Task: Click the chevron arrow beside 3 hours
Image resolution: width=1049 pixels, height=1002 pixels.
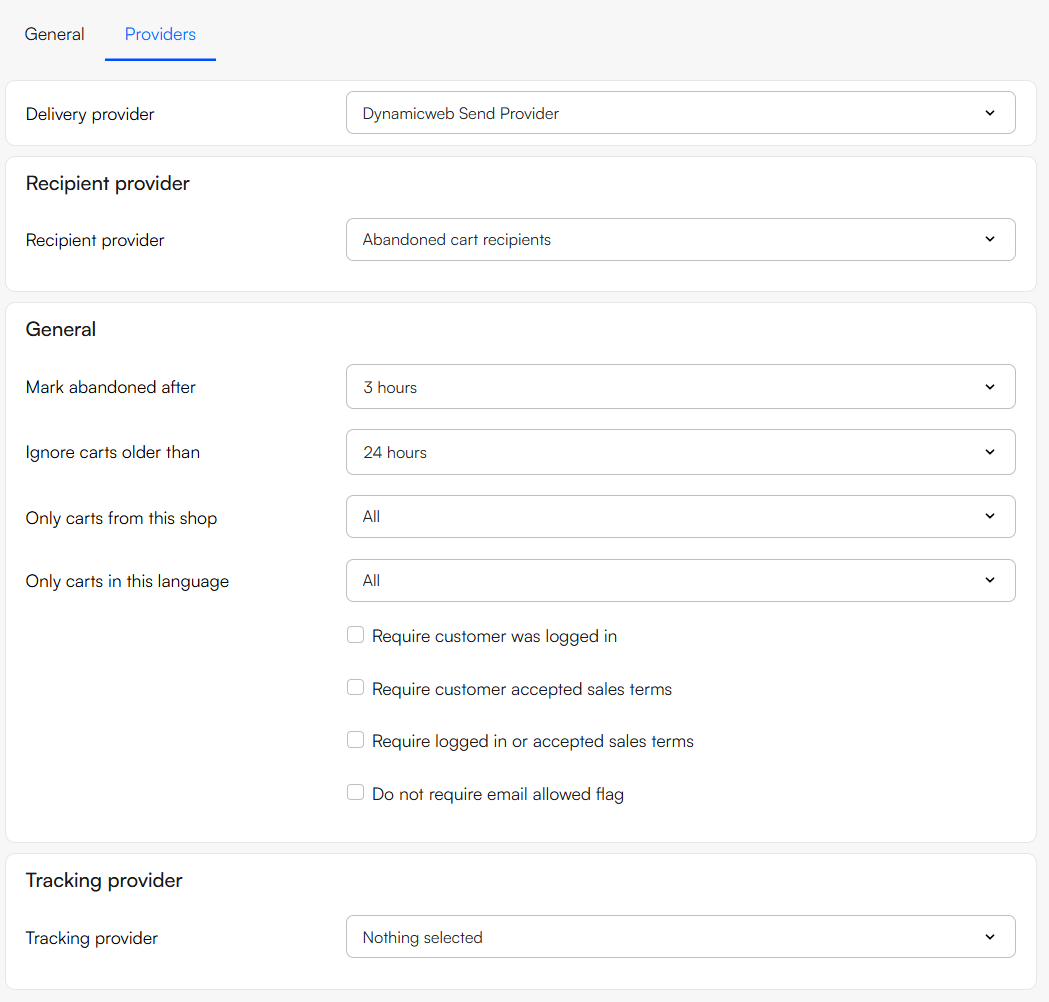Action: tap(990, 387)
